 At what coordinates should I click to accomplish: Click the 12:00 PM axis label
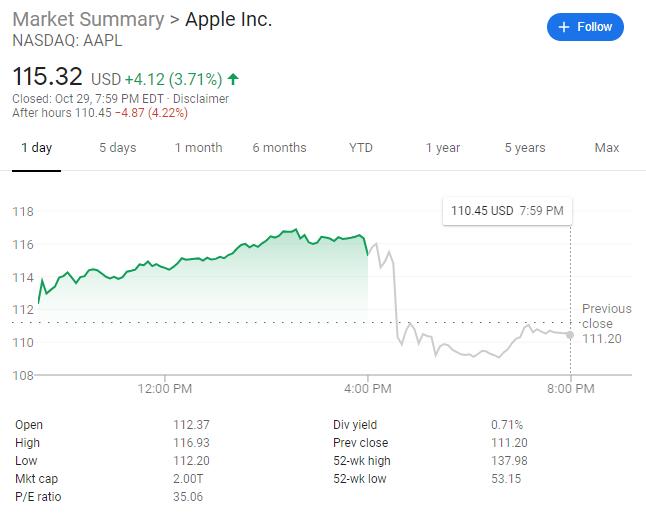pos(165,387)
